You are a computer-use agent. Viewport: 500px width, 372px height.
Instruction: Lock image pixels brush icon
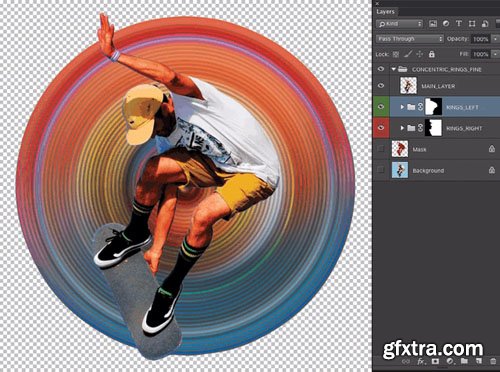pyautogui.click(x=408, y=54)
